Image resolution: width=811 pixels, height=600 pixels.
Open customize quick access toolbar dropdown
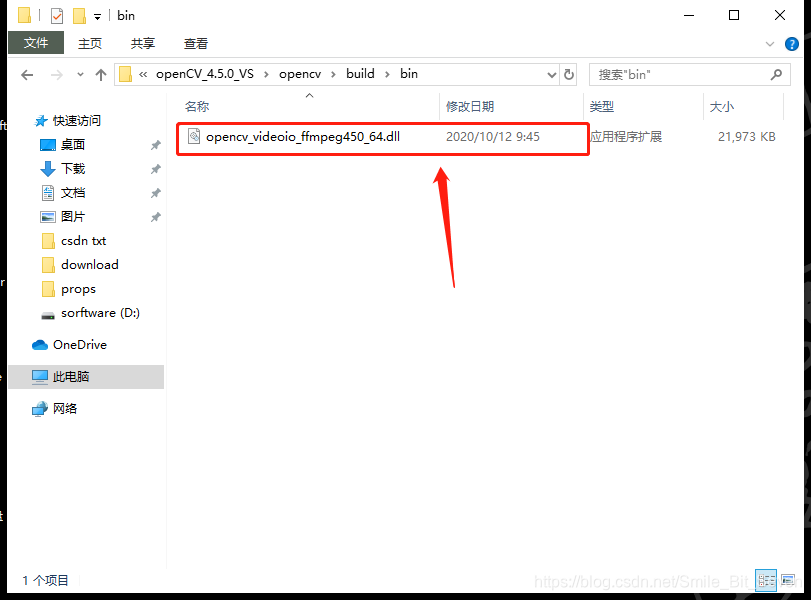(x=97, y=17)
